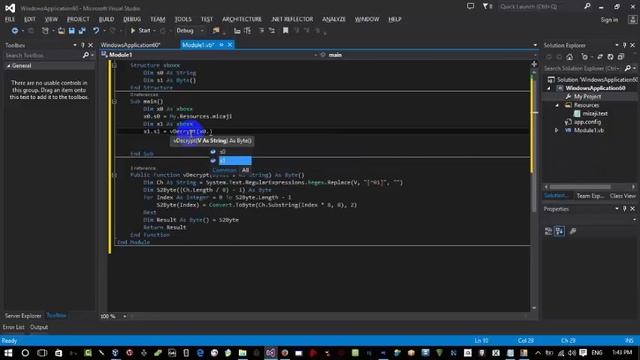The width and height of the screenshot is (640, 360).
Task: Open the ARCHITECTURE menu
Action: click(x=242, y=19)
